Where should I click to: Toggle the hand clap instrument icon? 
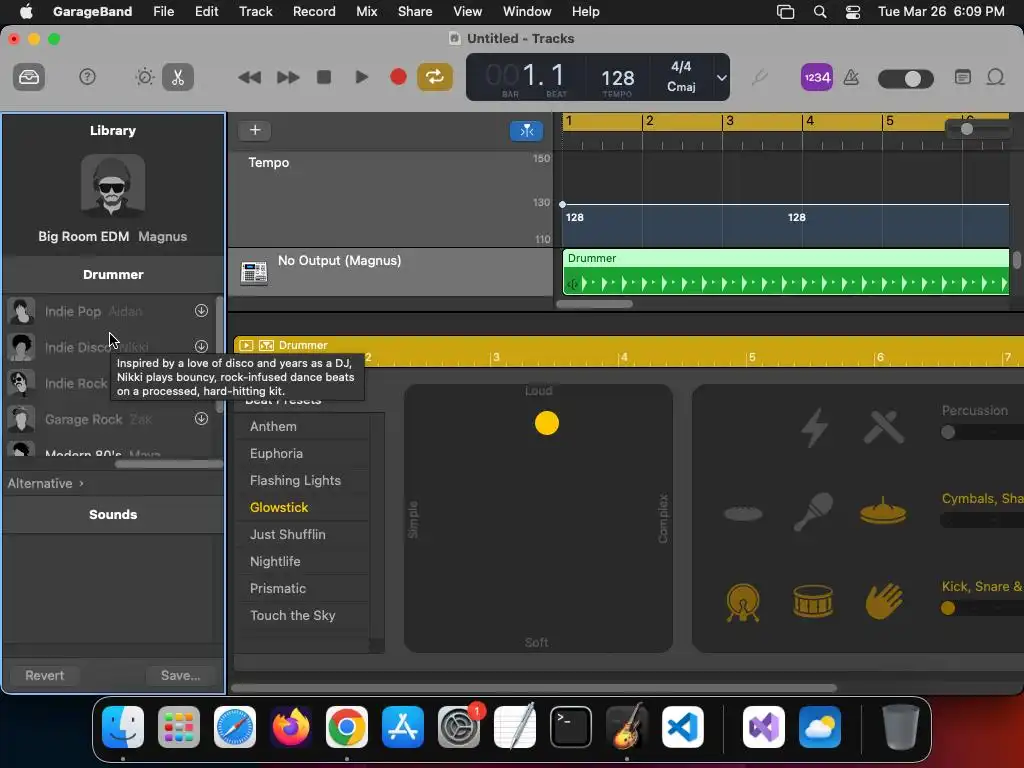coord(883,601)
